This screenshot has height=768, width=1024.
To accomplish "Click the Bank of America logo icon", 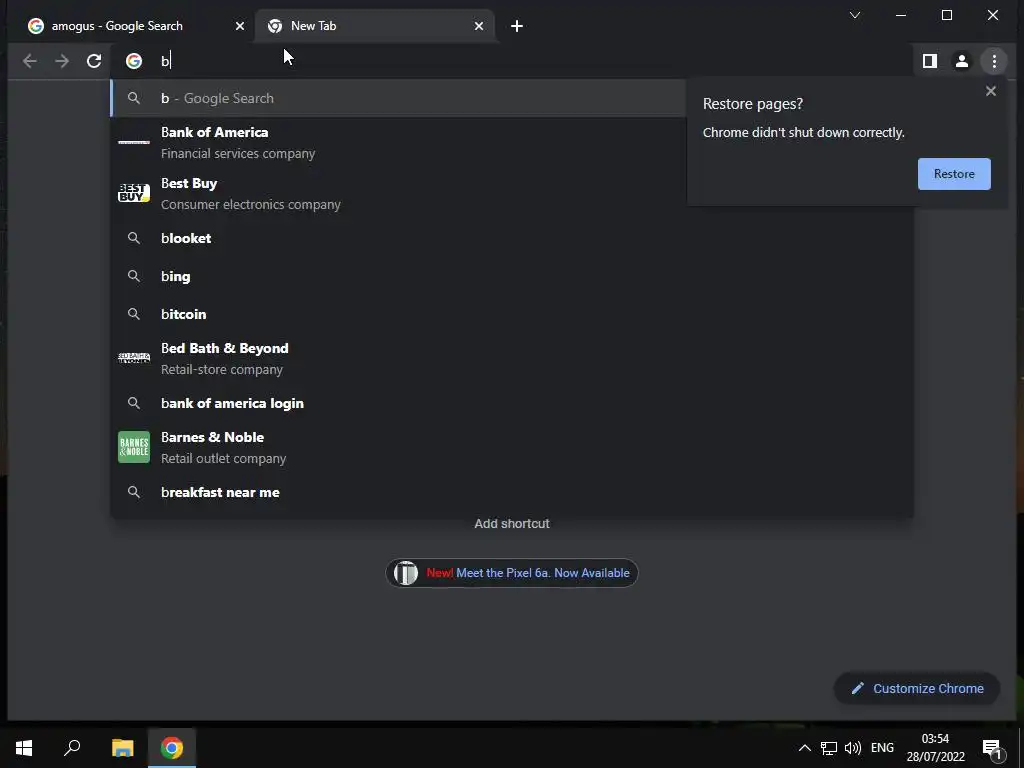I will [134, 142].
